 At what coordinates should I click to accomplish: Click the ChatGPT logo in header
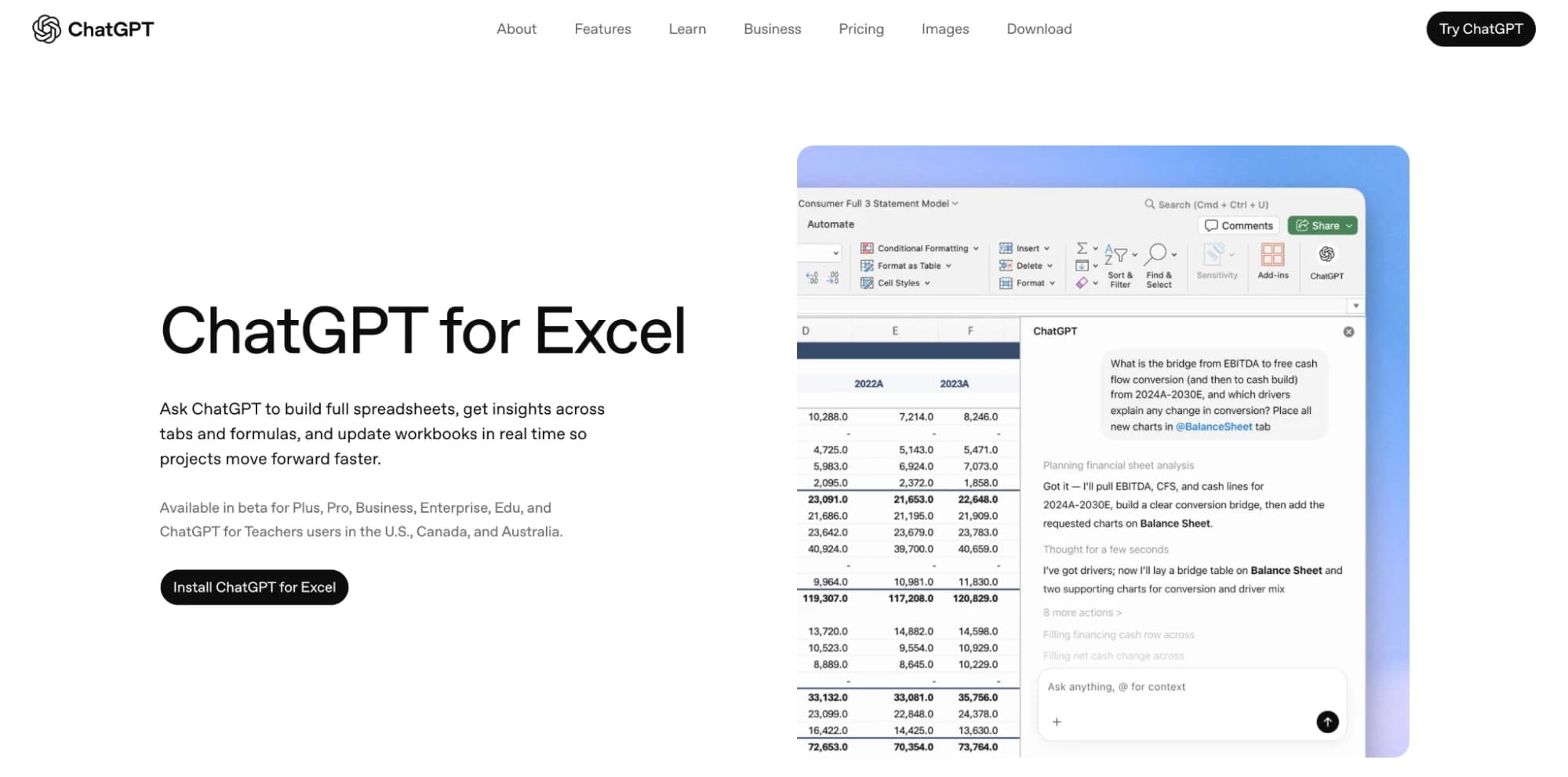pos(93,29)
